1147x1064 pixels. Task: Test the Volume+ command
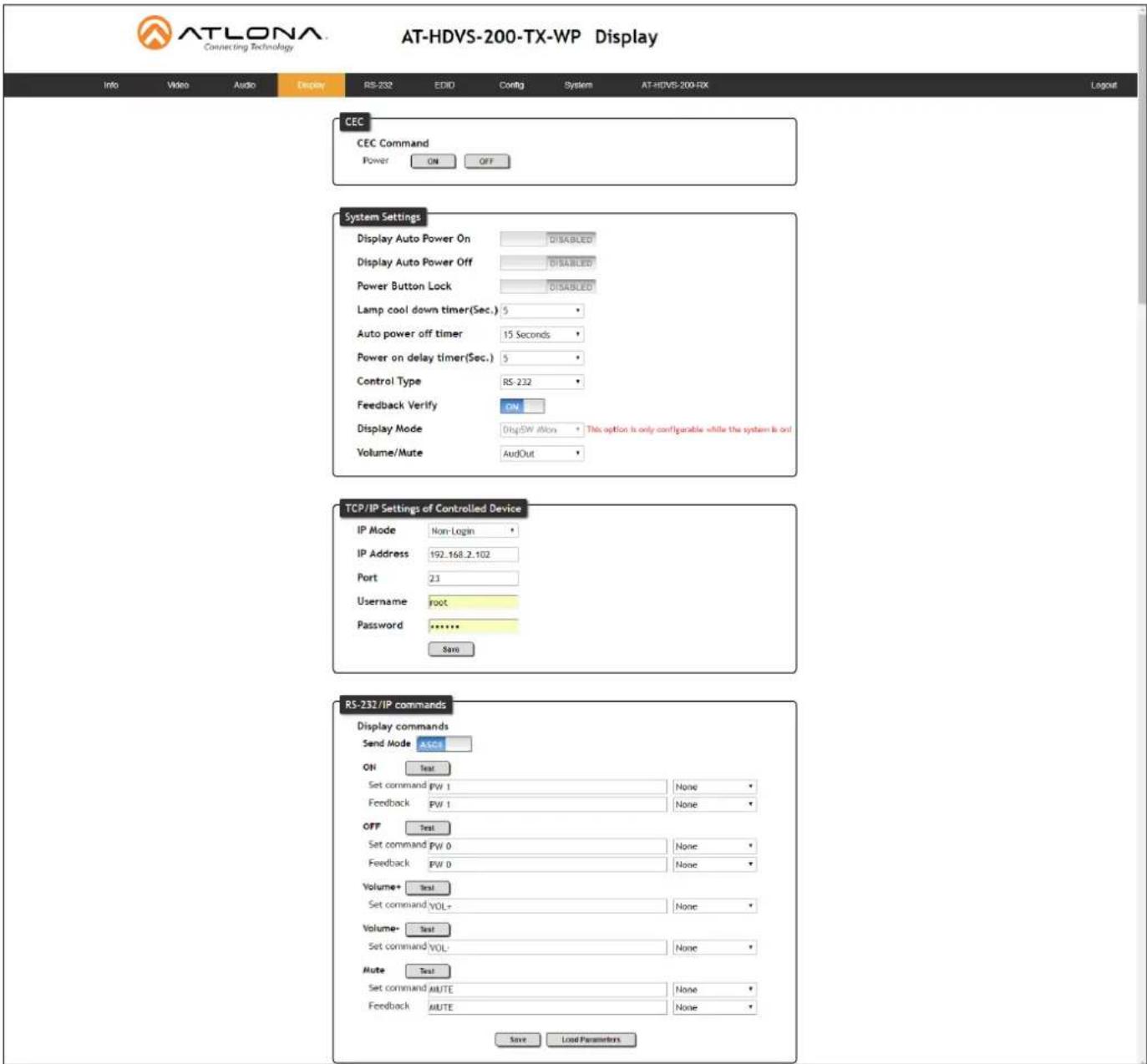point(428,888)
